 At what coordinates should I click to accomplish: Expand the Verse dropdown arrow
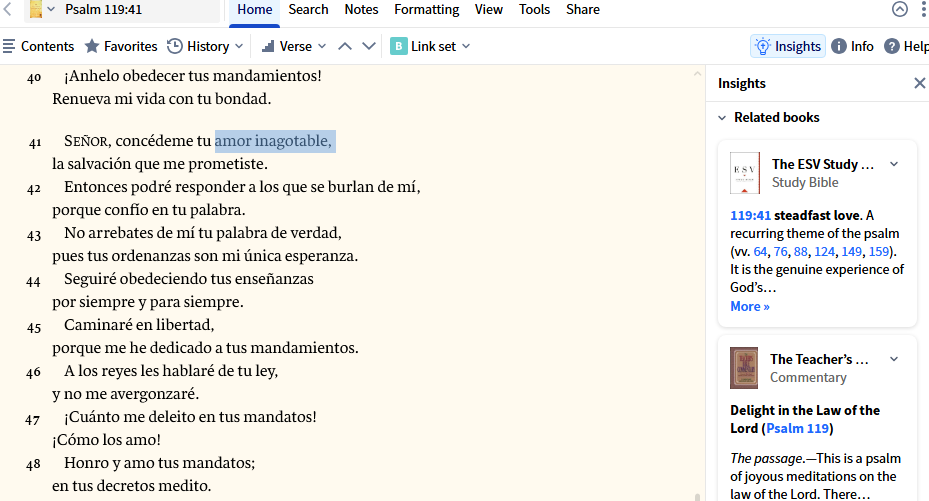322,46
